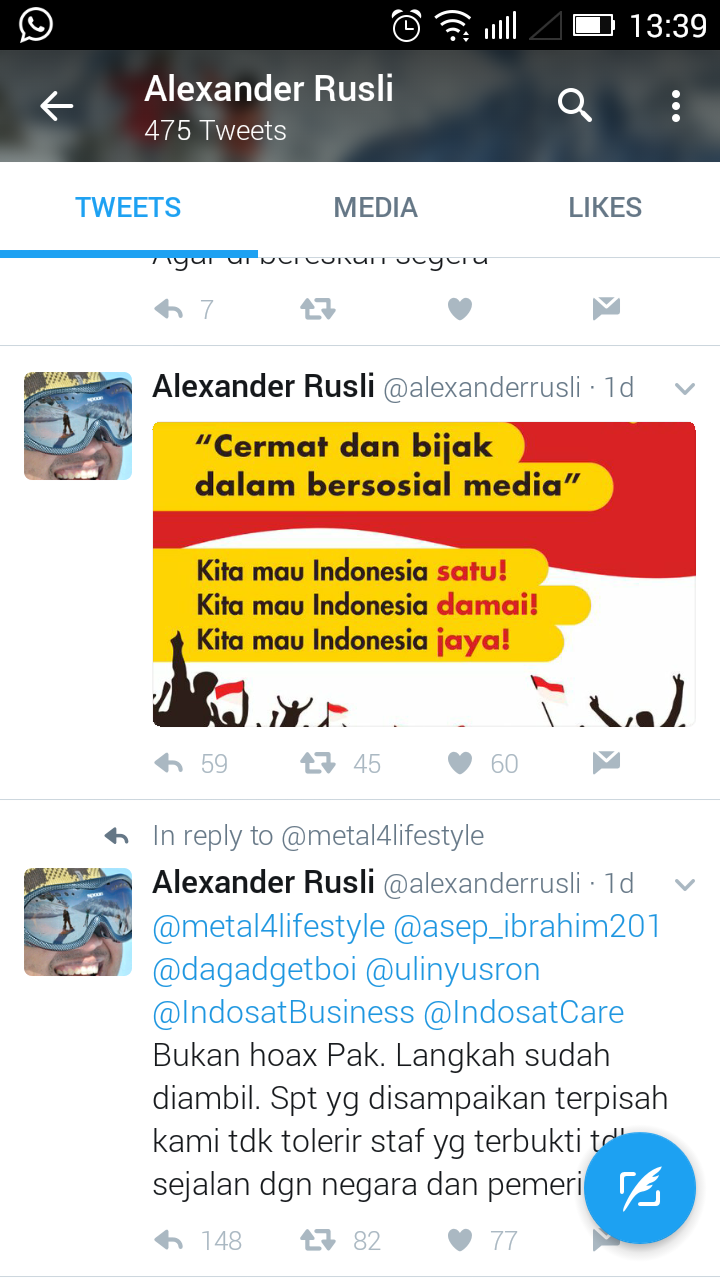Share the banner tweet via direct message

pos(606,763)
